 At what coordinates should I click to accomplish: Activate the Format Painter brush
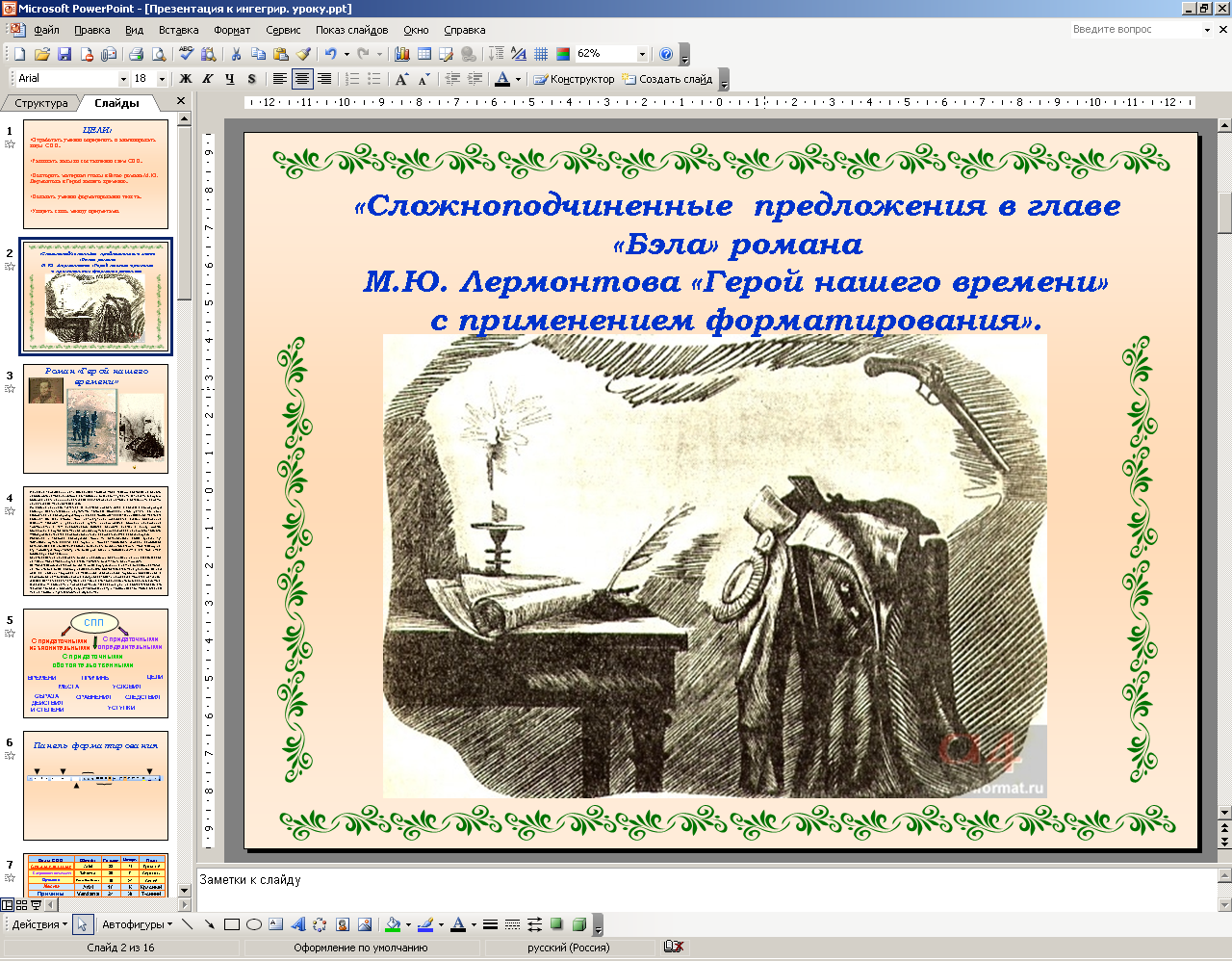coord(303,54)
